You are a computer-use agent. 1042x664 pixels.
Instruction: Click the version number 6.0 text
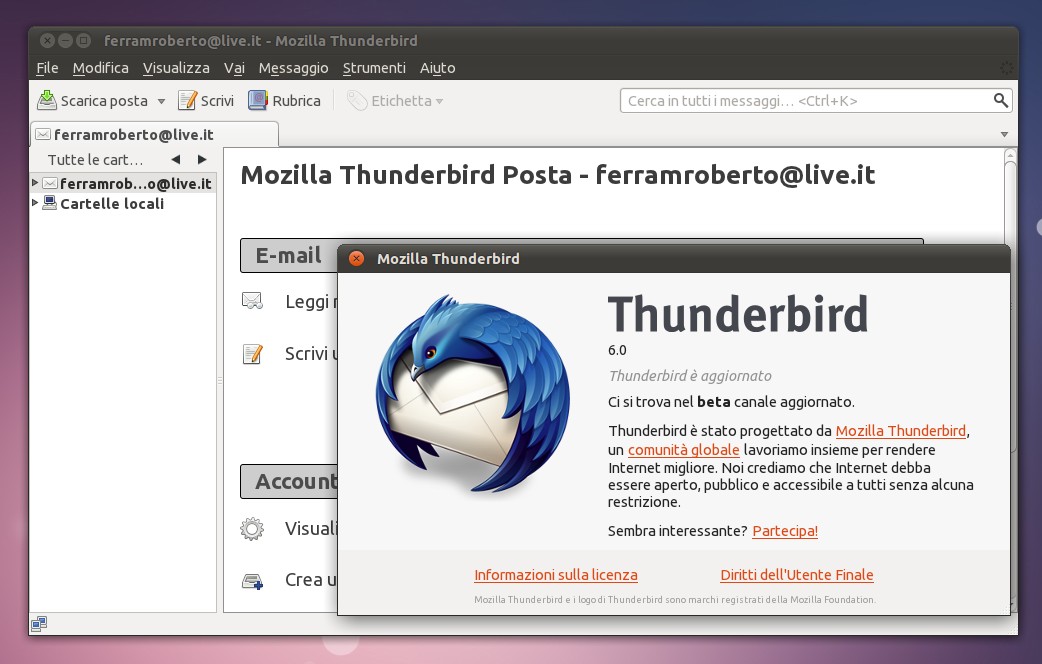pyautogui.click(x=617, y=350)
